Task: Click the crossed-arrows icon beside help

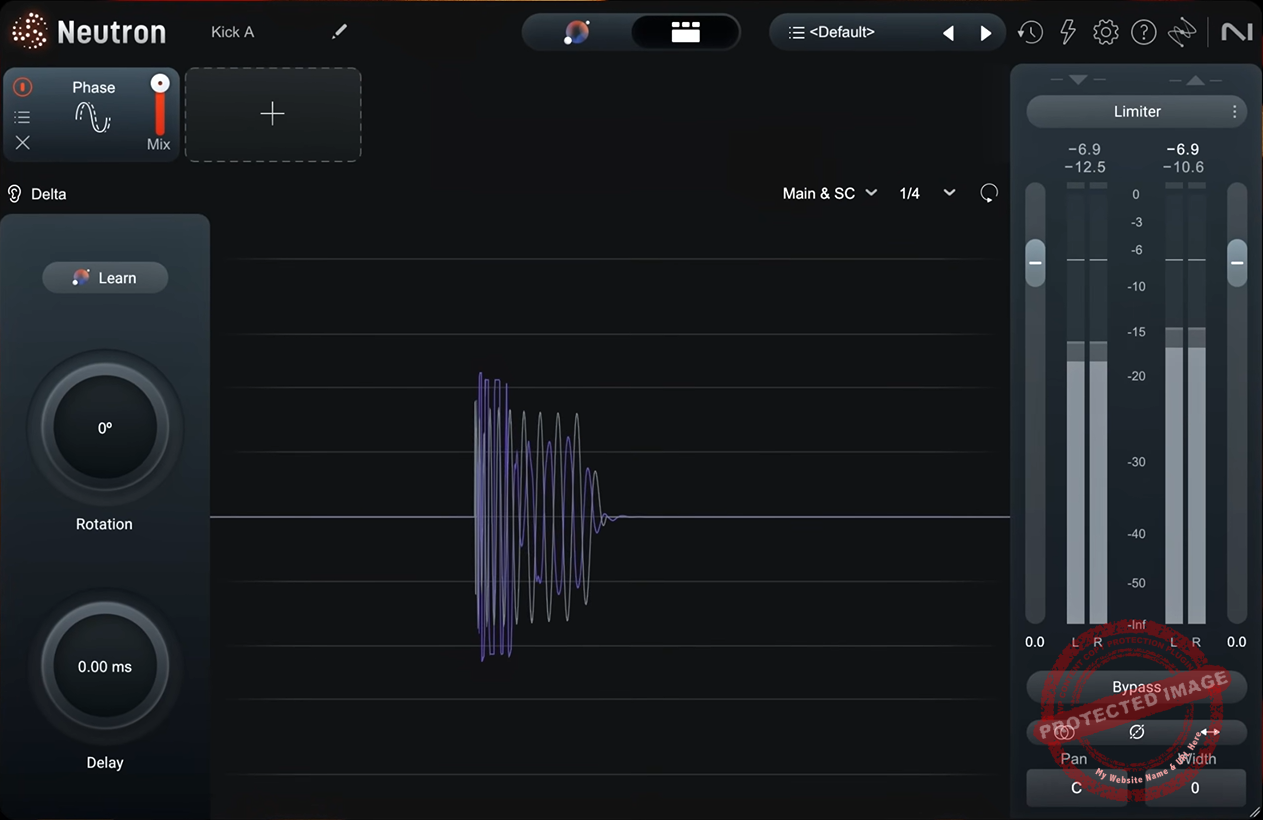Action: pos(1181,32)
